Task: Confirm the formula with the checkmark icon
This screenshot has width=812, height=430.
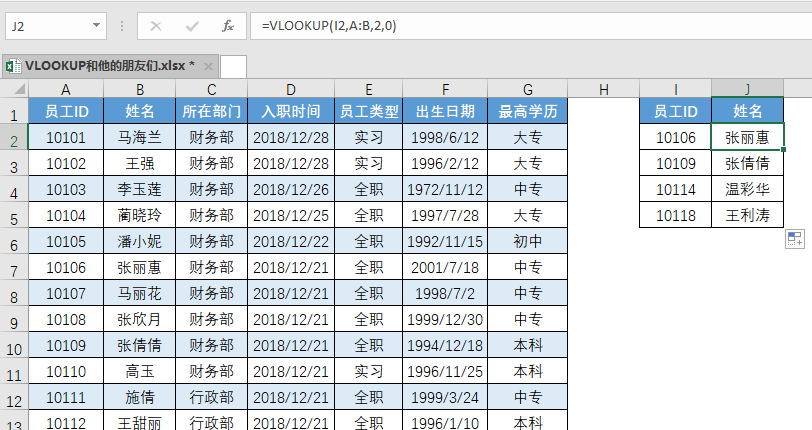Action: point(192,26)
